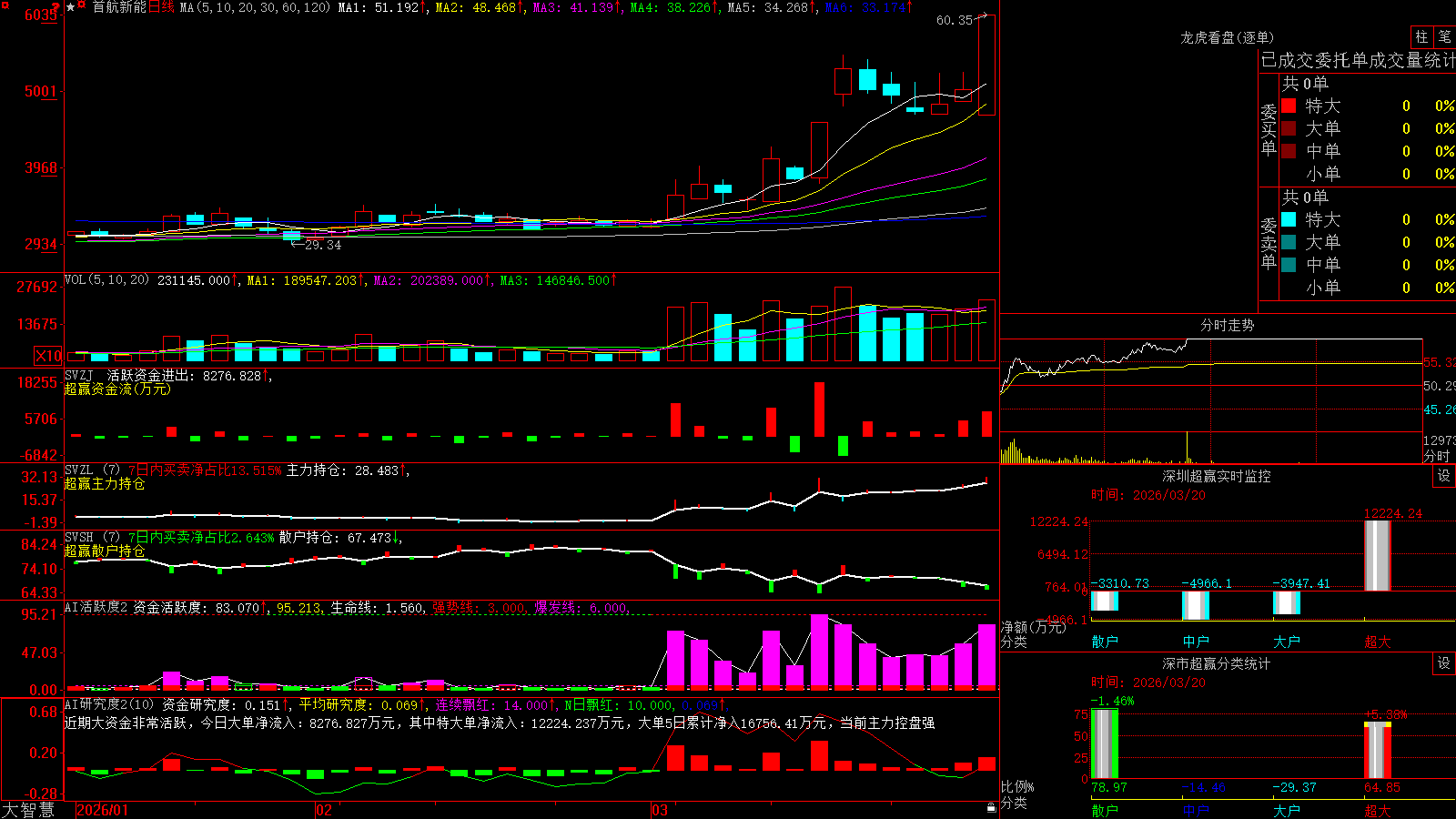The width and height of the screenshot is (1456, 819).
Task: Click the dark red 中单 buy-order swatch
Action: pyautogui.click(x=1289, y=151)
